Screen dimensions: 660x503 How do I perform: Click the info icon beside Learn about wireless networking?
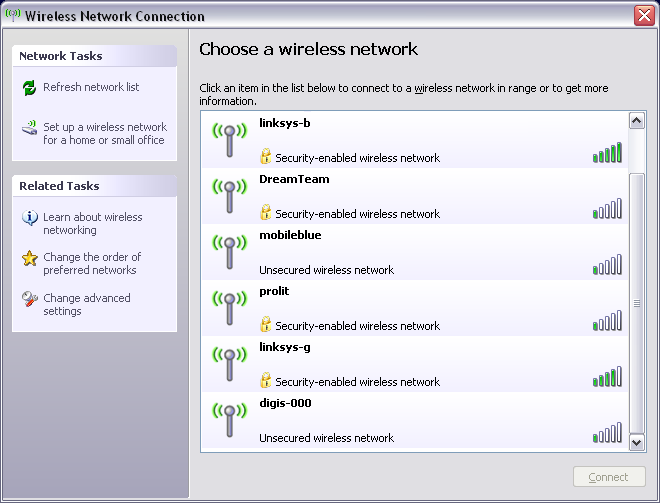pos(30,218)
